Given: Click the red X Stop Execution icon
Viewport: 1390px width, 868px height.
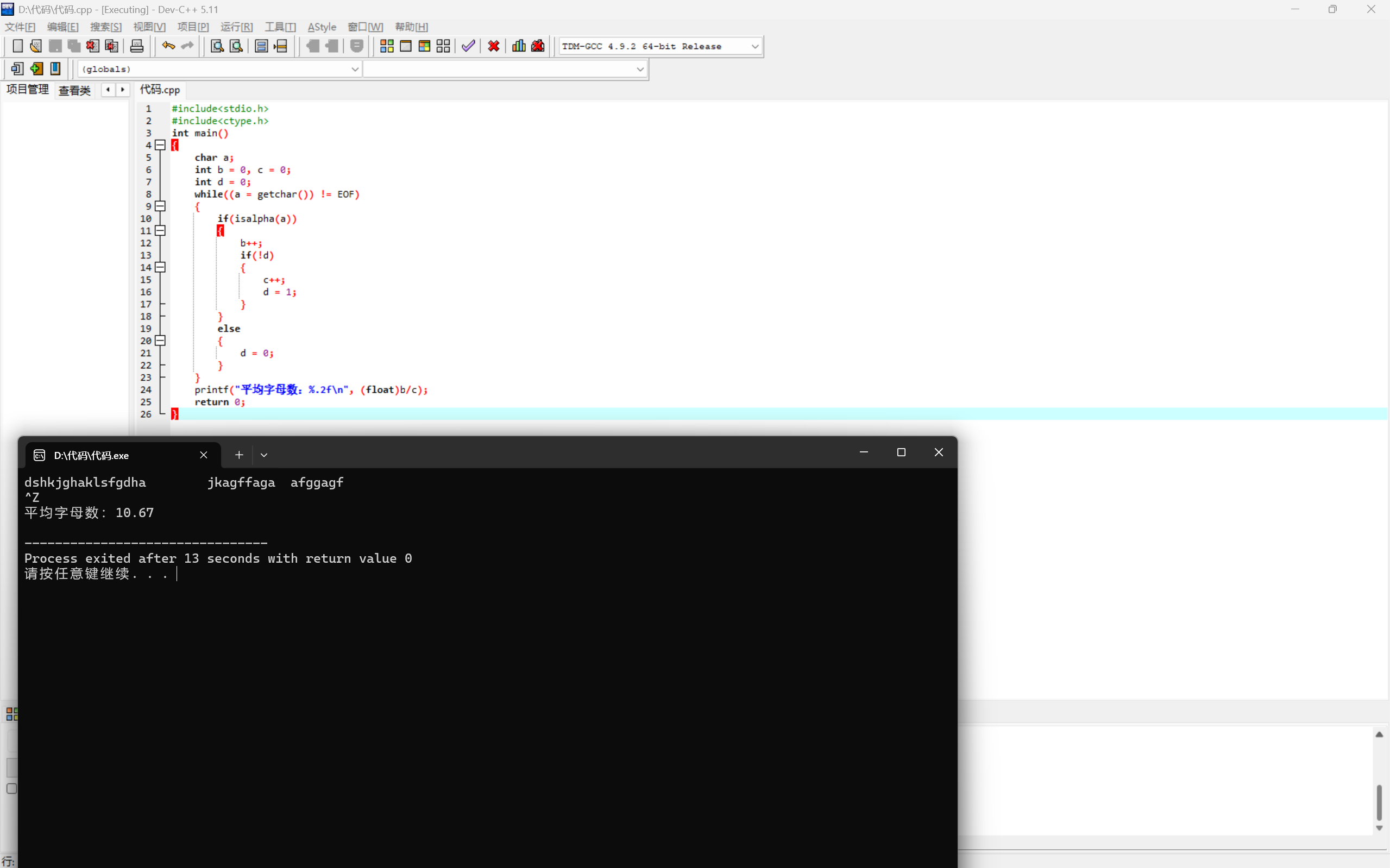Looking at the screenshot, I should click(x=494, y=46).
